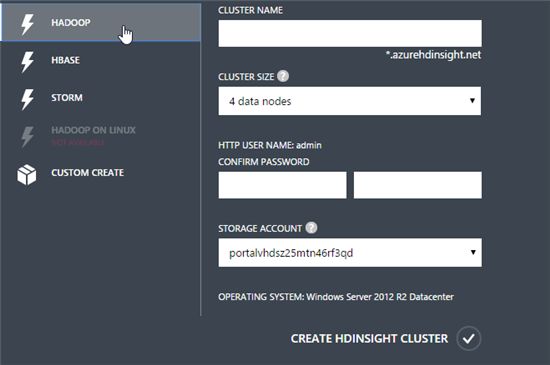550x365 pixels.
Task: Click the STORAGE ACCOUNT label
Action: [260, 229]
